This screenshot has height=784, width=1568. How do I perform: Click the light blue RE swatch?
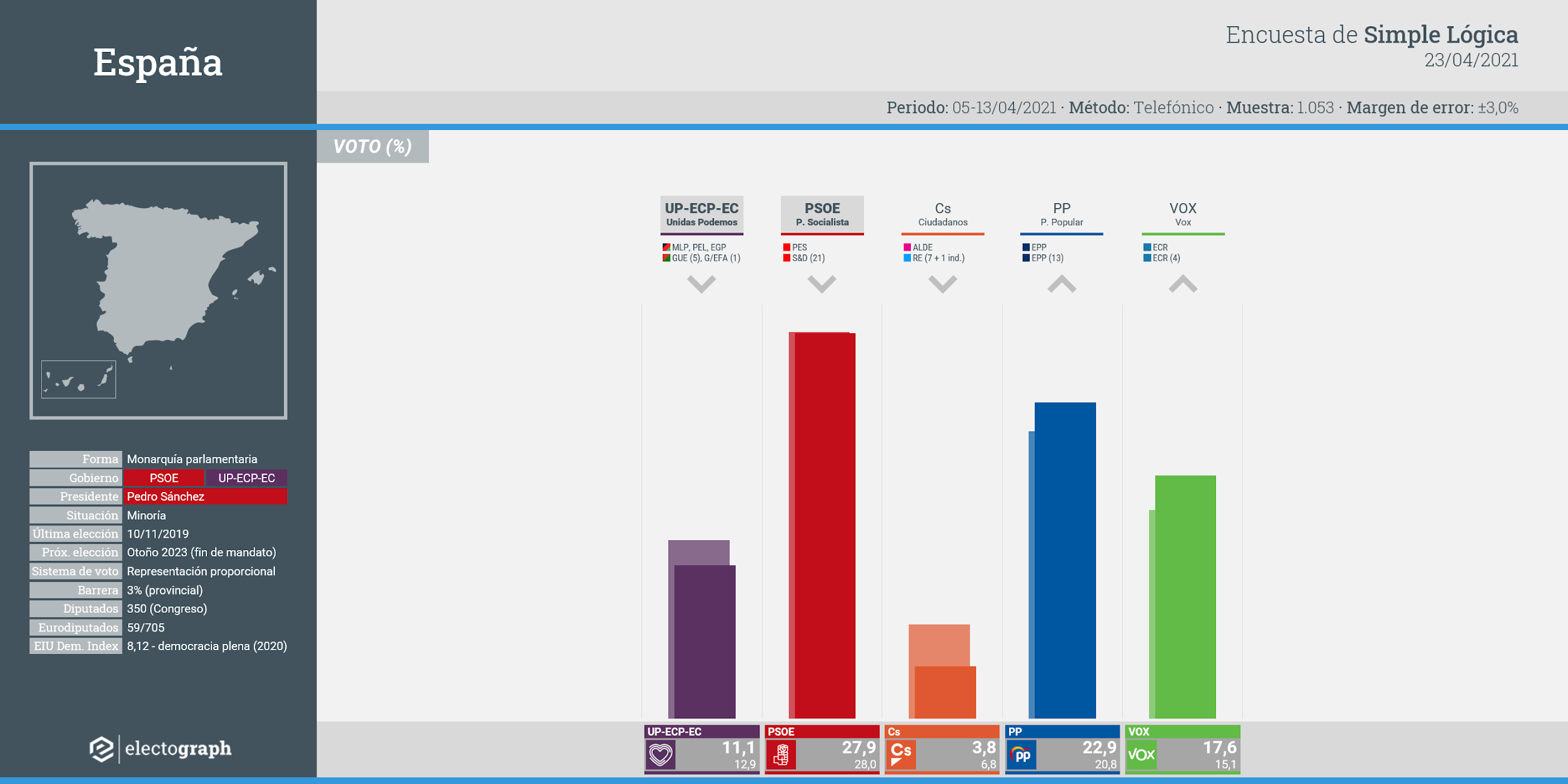[x=907, y=258]
